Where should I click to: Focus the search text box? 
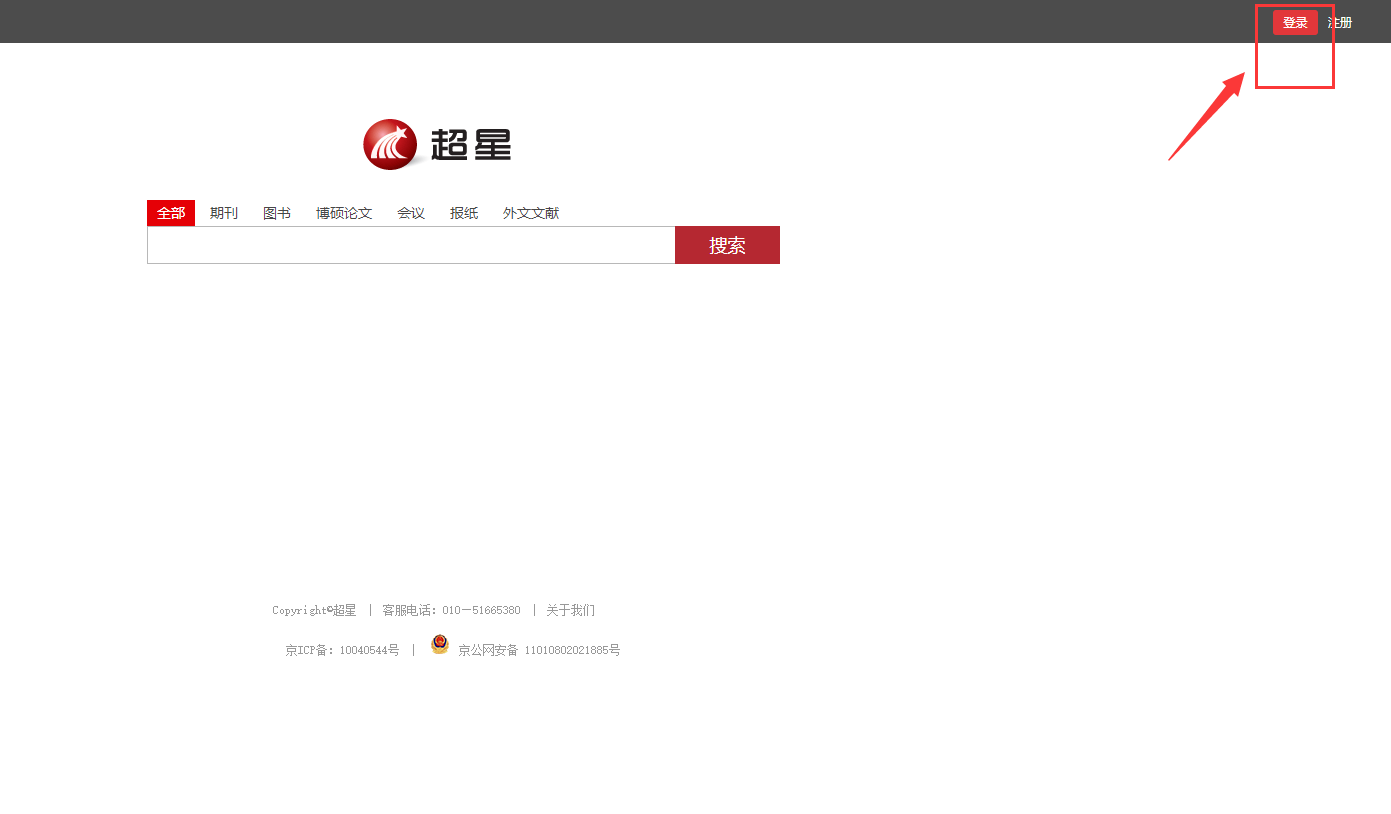[x=411, y=245]
